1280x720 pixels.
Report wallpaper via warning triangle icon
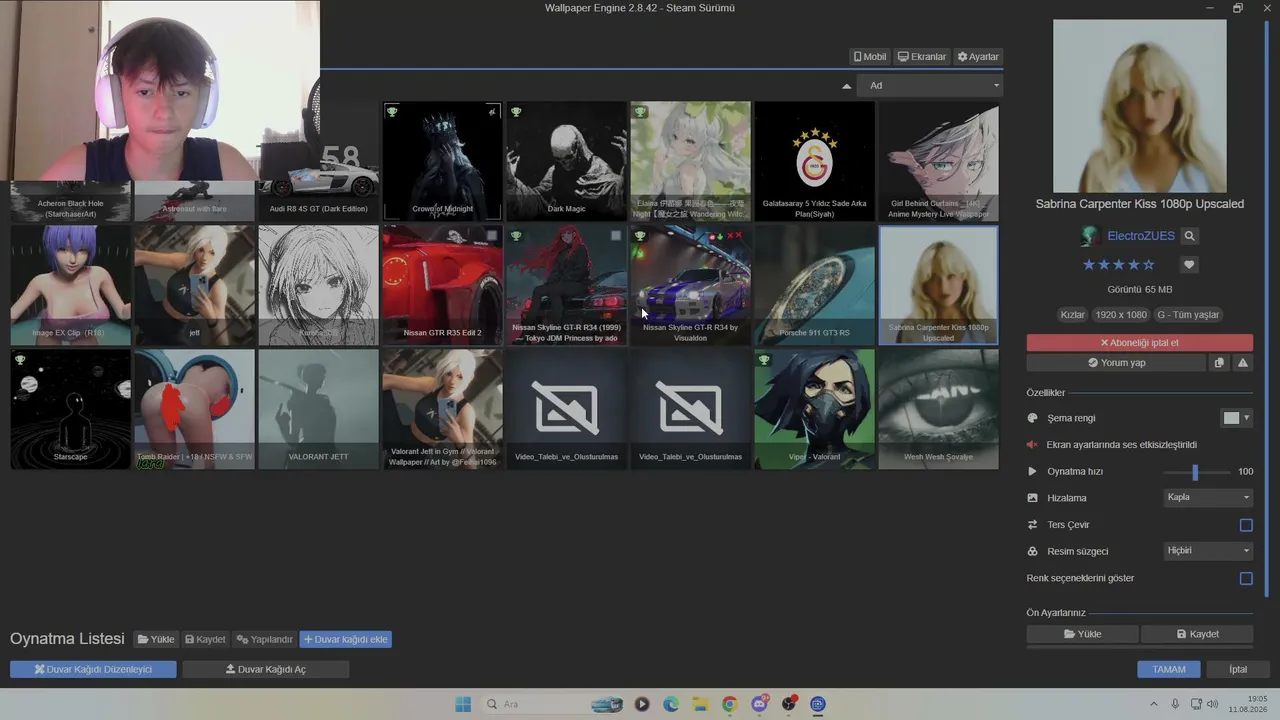pos(1243,363)
